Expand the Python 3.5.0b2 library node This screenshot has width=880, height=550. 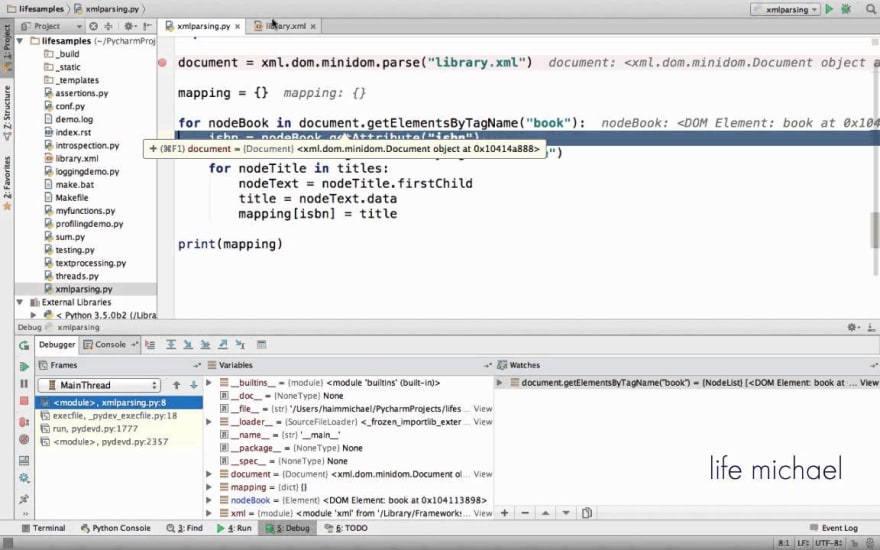[33, 315]
